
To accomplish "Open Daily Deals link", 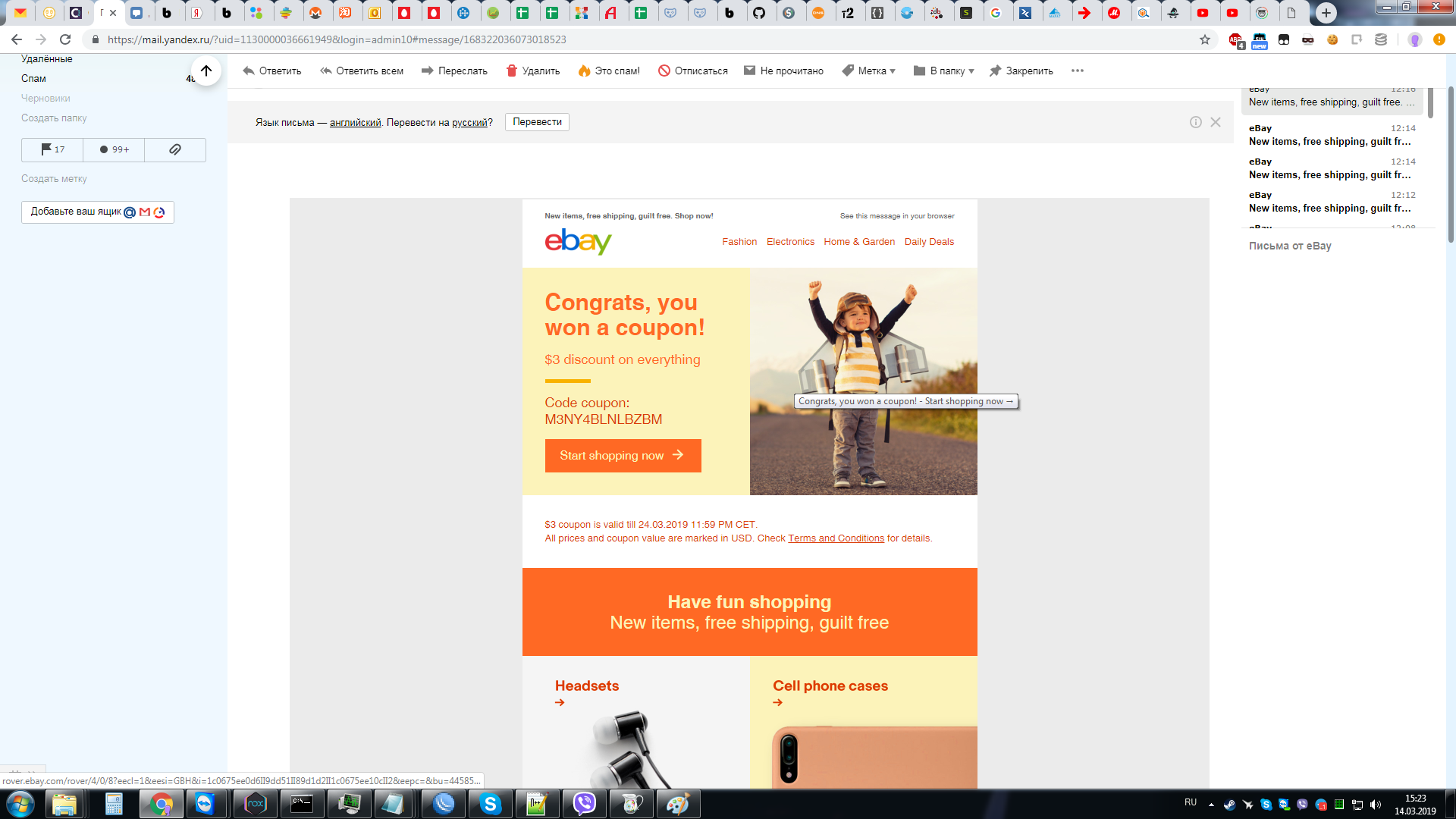I will pyautogui.click(x=929, y=242).
